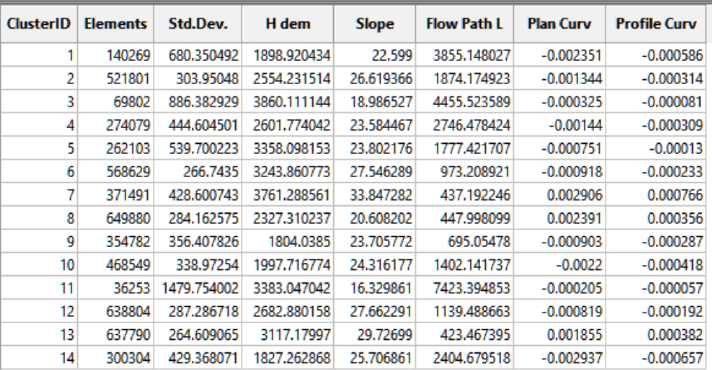Click Elements cell 354782
Viewport: 712px width, 370px height.
(116, 242)
